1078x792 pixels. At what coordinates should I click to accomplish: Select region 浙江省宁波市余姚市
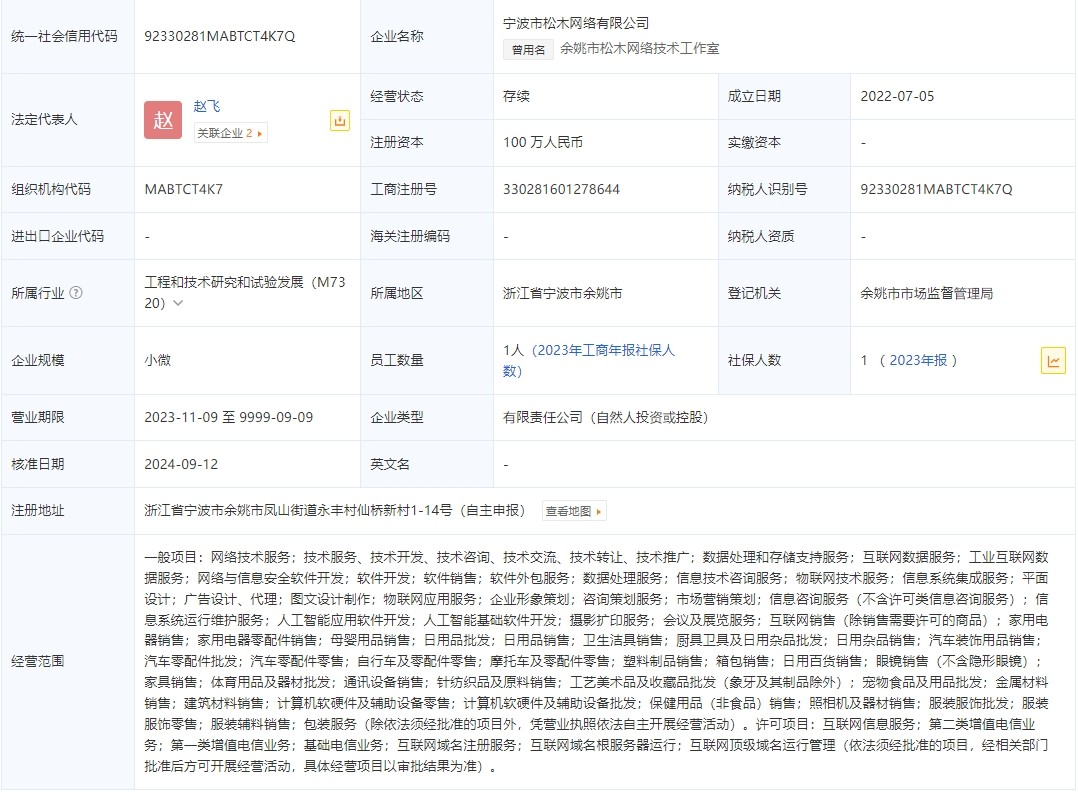tap(562, 294)
